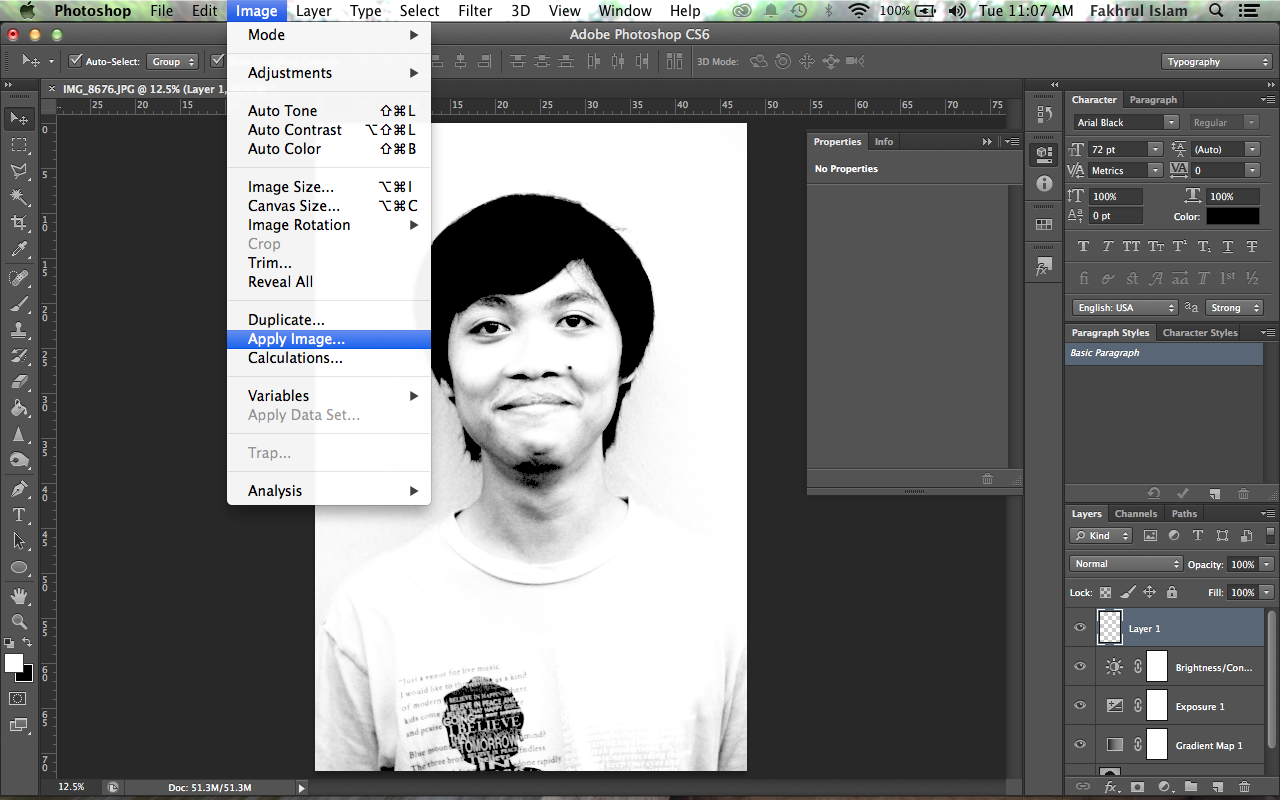Viewport: 1280px width, 800px height.
Task: Hide the Exposure 1 layer
Action: (1080, 706)
